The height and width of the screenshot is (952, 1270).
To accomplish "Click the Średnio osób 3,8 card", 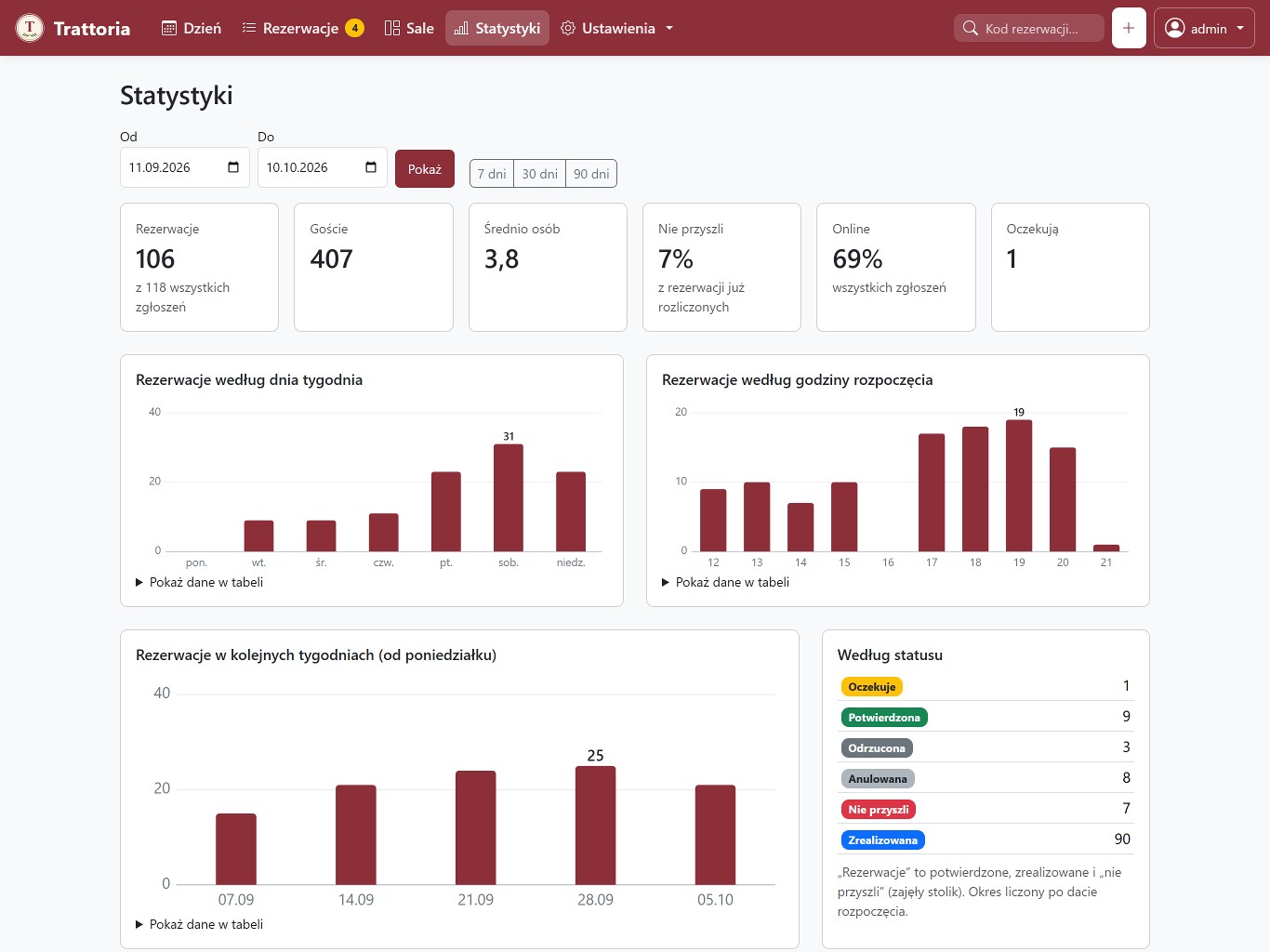I will [548, 267].
